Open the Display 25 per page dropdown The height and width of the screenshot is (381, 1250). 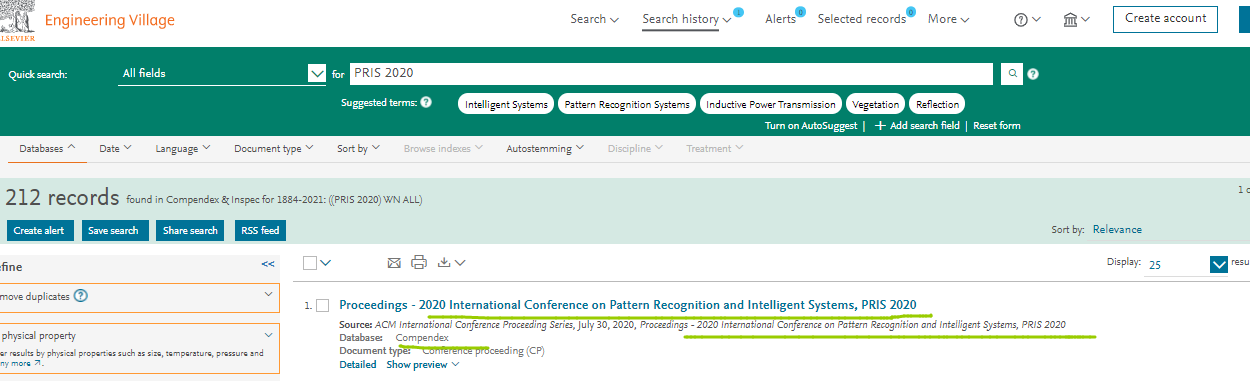pos(1187,264)
